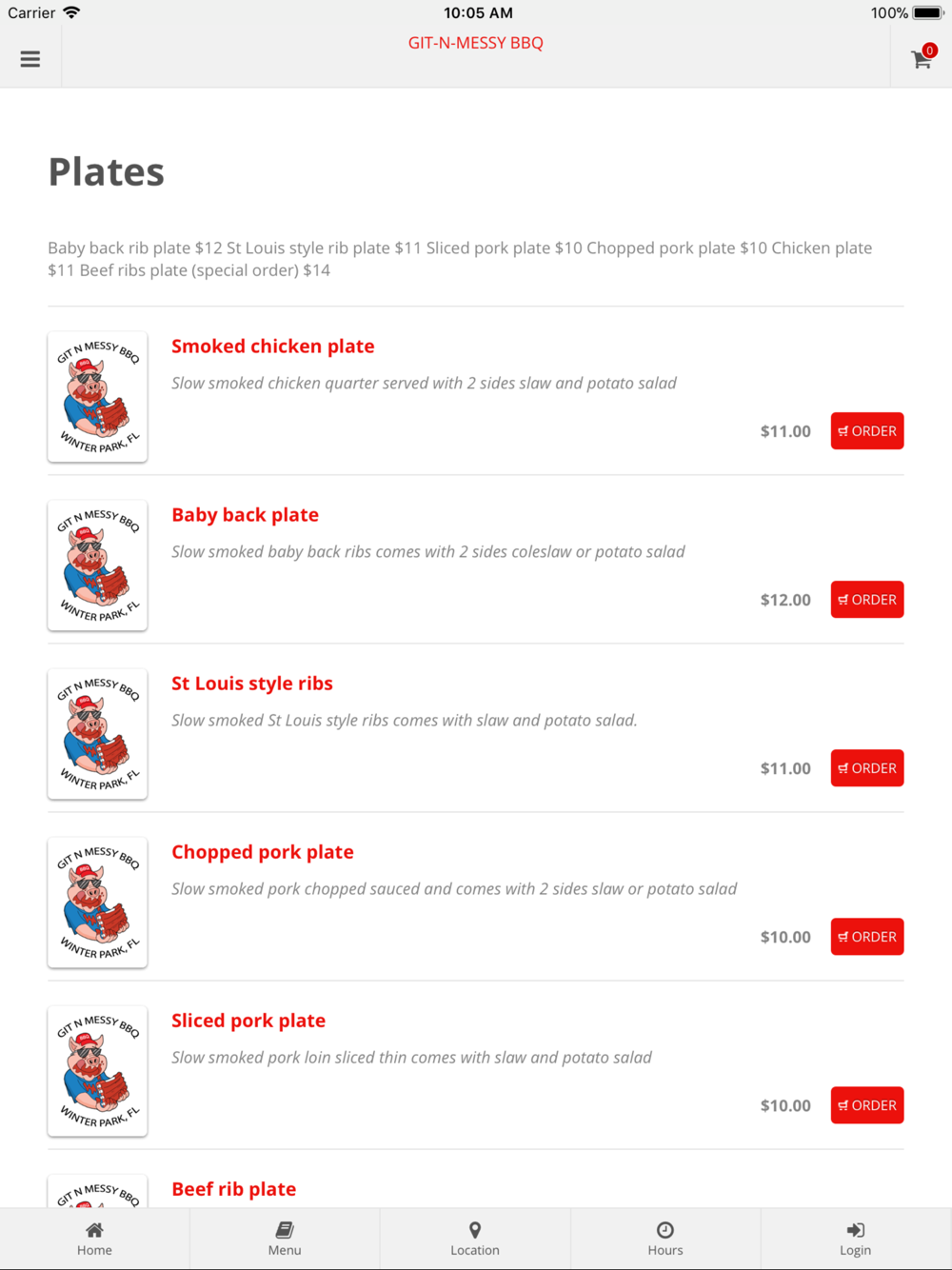Tap the GIT-N-MESSY BBQ header title
Image resolution: width=952 pixels, height=1270 pixels.
pos(476,43)
